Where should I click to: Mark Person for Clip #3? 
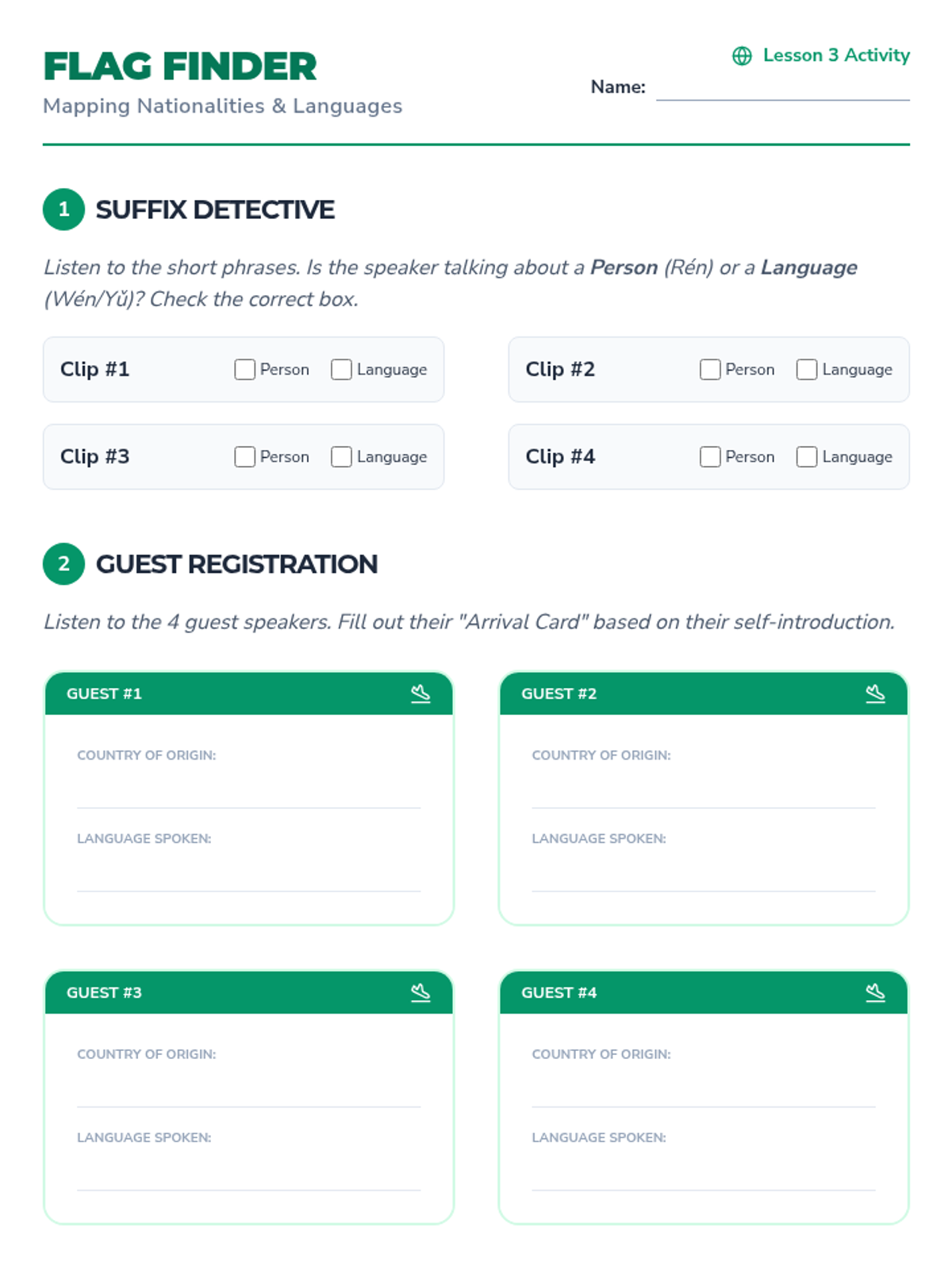coord(244,457)
